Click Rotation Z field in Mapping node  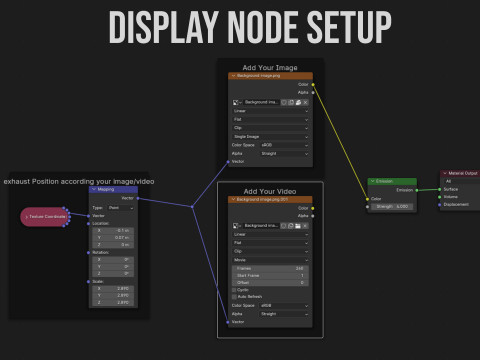(x=113, y=274)
